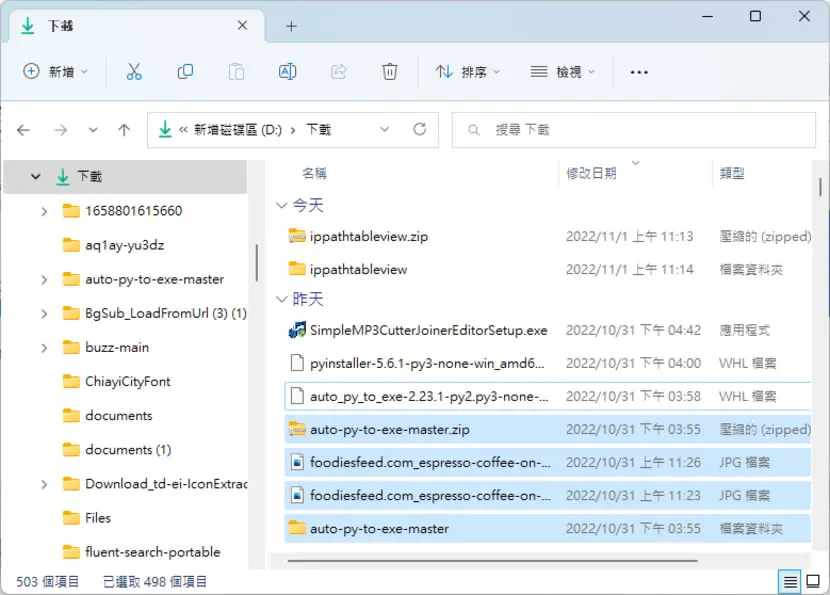The height and width of the screenshot is (595, 830).
Task: Click the Rename icon in toolbar
Action: (x=287, y=71)
